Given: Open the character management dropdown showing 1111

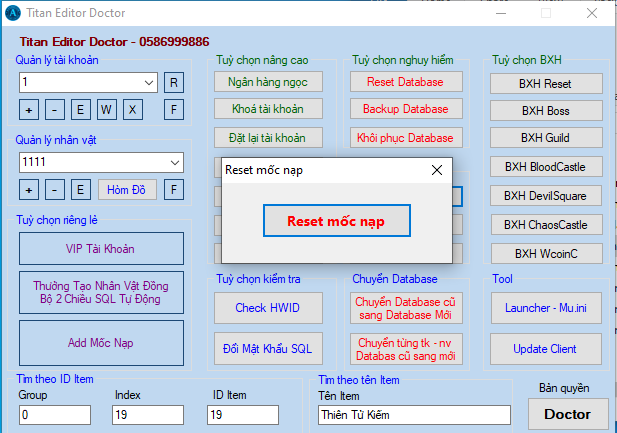Looking at the screenshot, I should pos(175,162).
